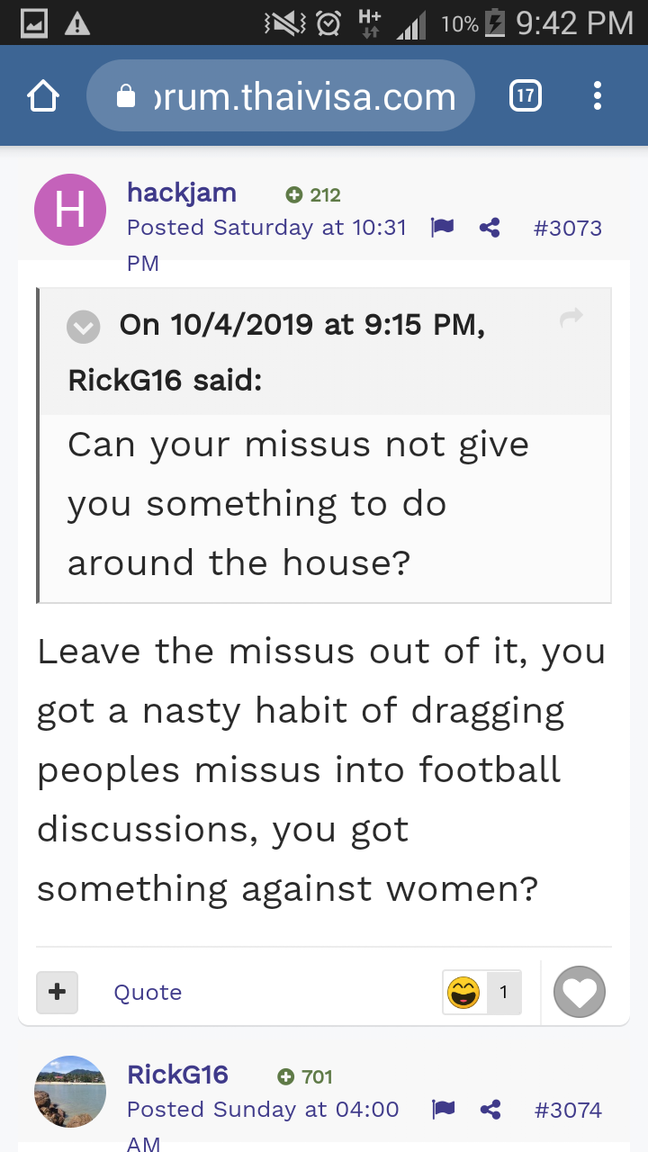Click Quote under hackjam's post
The width and height of the screenshot is (648, 1152).
pyautogui.click(x=148, y=992)
